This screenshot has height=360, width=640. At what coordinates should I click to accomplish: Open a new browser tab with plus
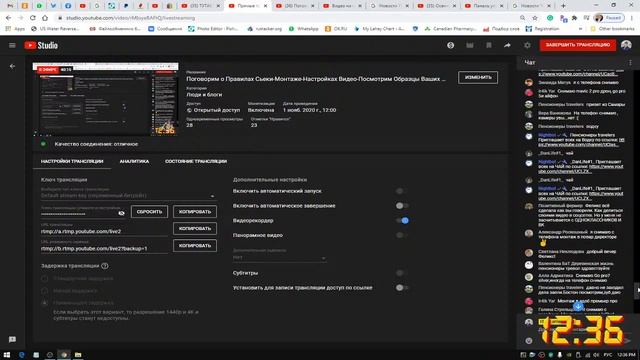coord(563,6)
